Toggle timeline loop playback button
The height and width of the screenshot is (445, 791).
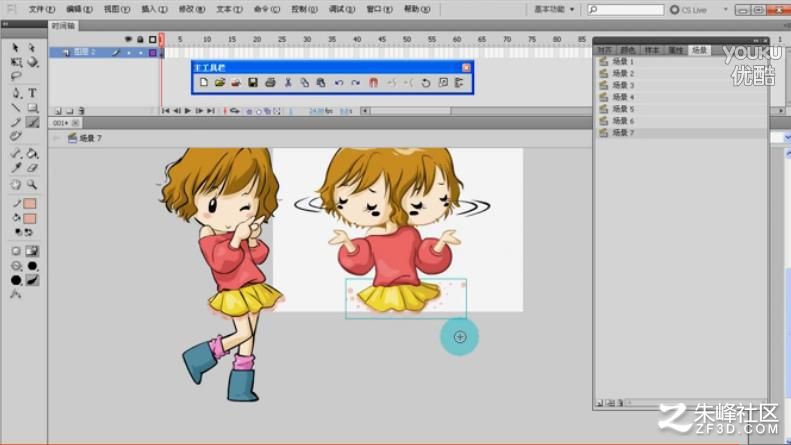click(x=235, y=111)
